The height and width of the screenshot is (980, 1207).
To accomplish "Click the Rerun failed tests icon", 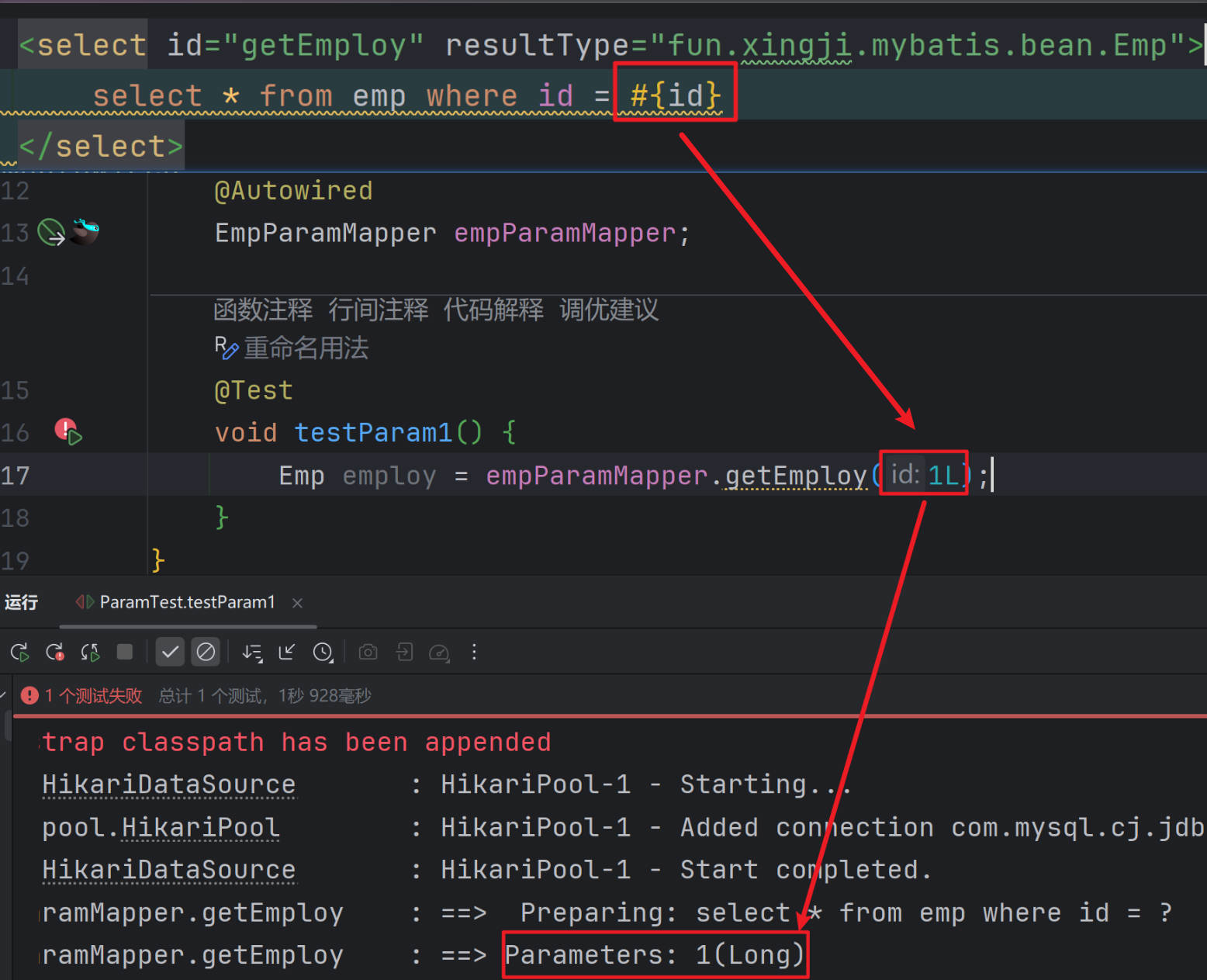I will [x=55, y=653].
